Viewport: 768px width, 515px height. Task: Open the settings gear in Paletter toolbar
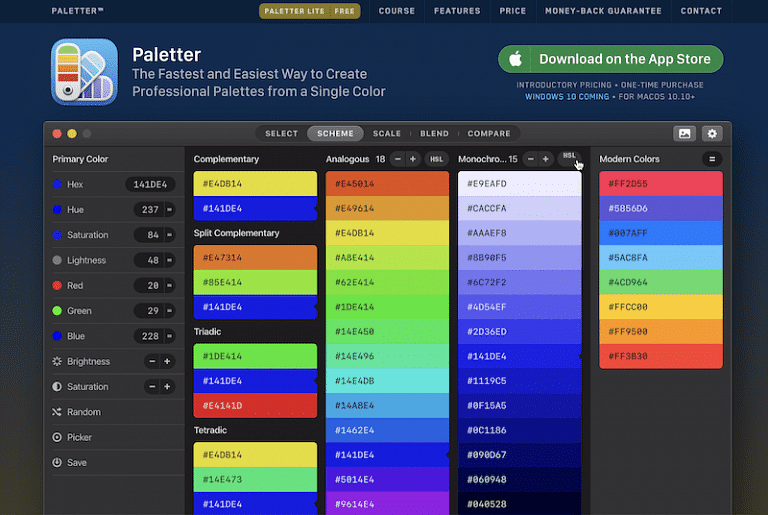pos(712,133)
